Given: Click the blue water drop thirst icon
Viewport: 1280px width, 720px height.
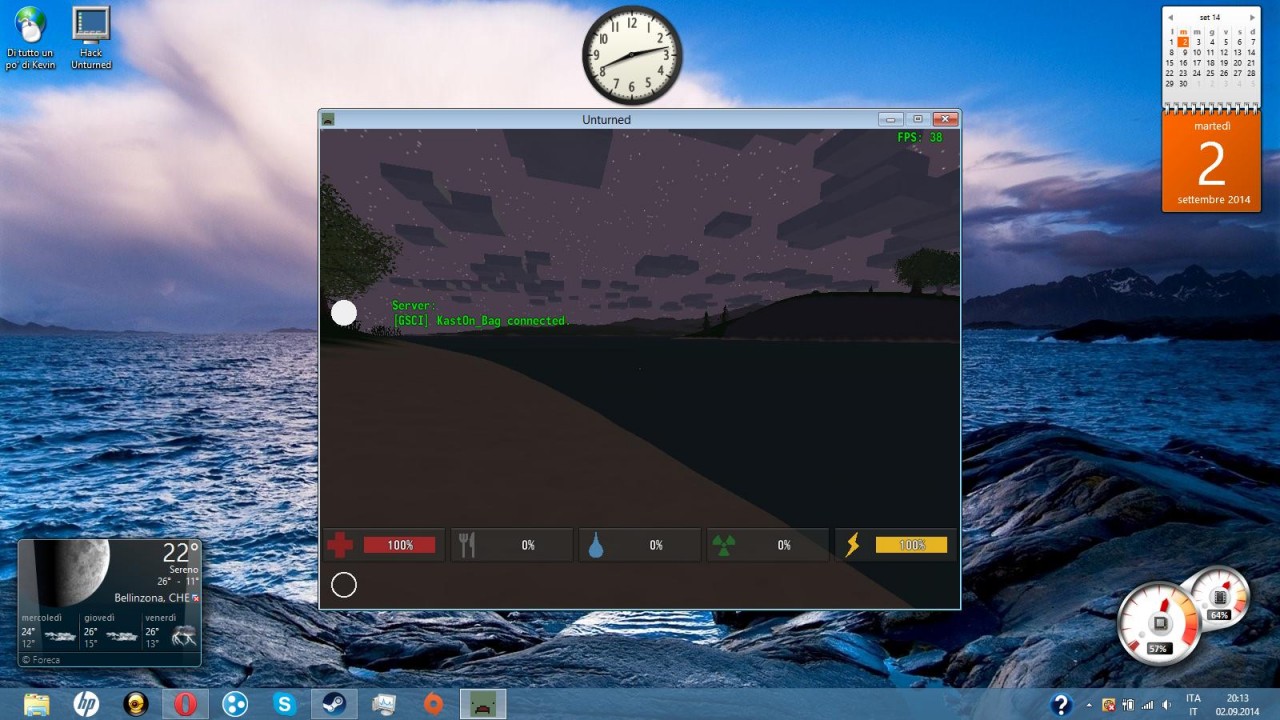Looking at the screenshot, I should [x=596, y=545].
